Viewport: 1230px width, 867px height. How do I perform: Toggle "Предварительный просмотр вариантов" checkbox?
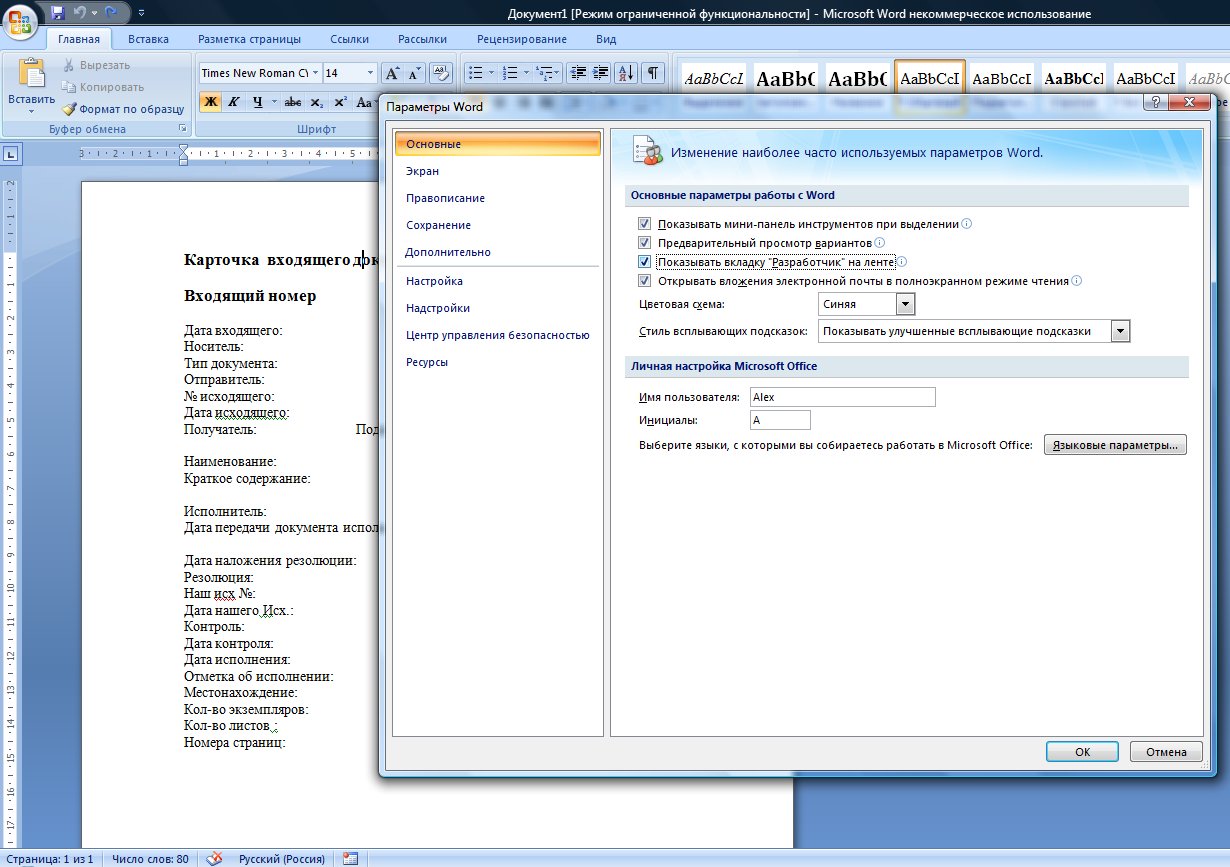tap(645, 243)
